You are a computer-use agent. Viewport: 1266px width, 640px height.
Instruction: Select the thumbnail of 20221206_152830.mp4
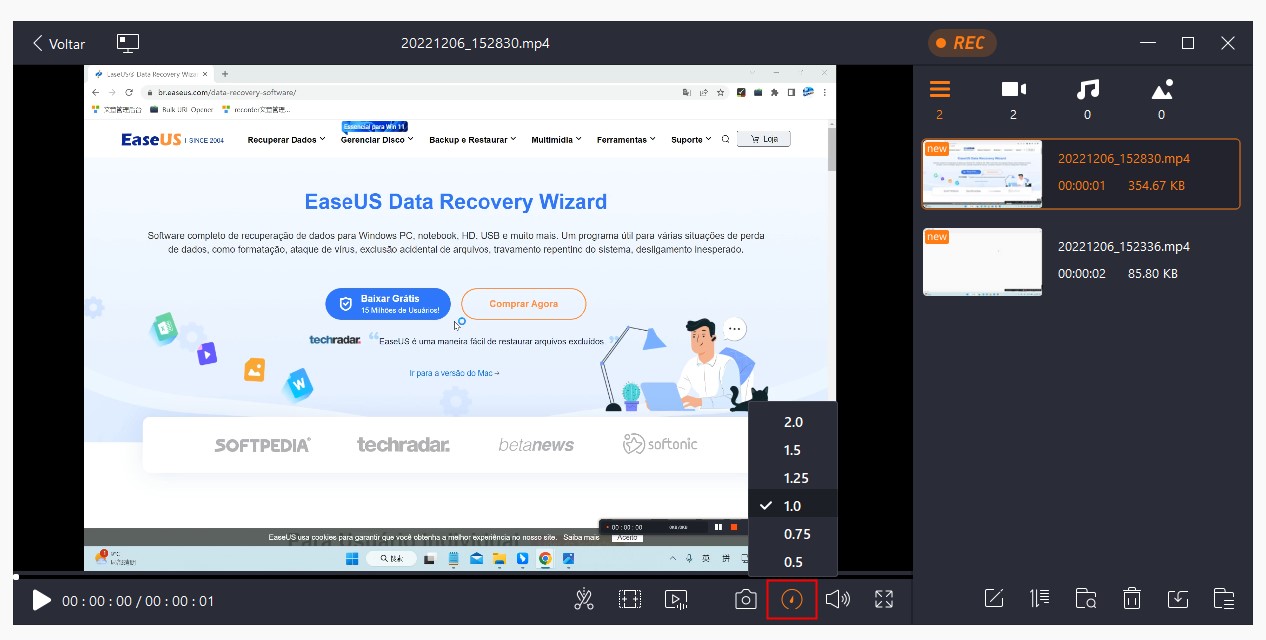982,174
